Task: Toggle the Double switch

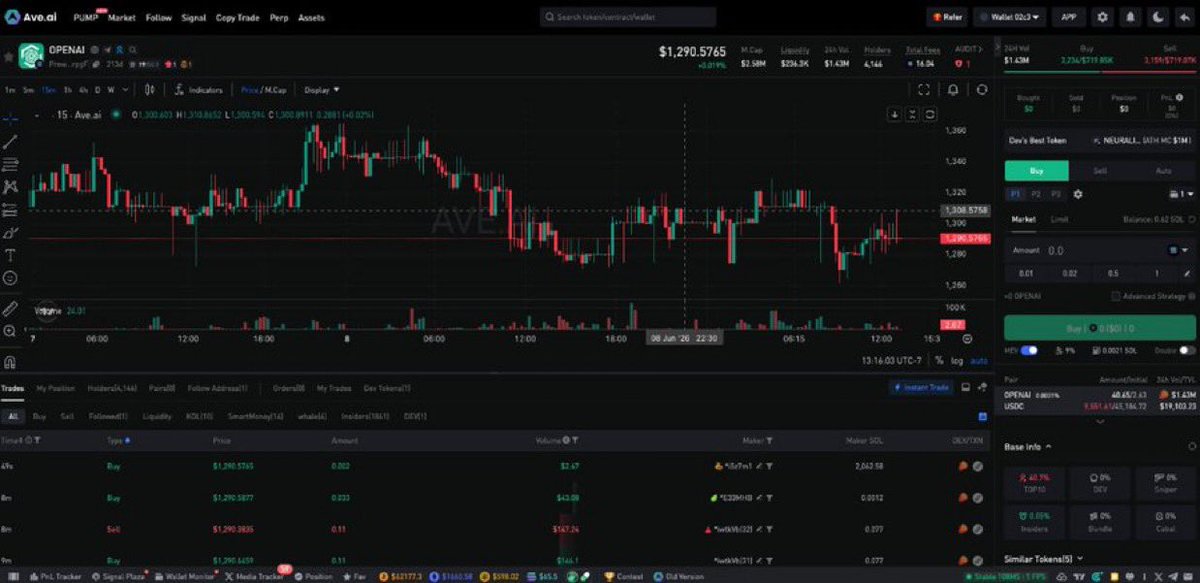Action: coord(1187,350)
